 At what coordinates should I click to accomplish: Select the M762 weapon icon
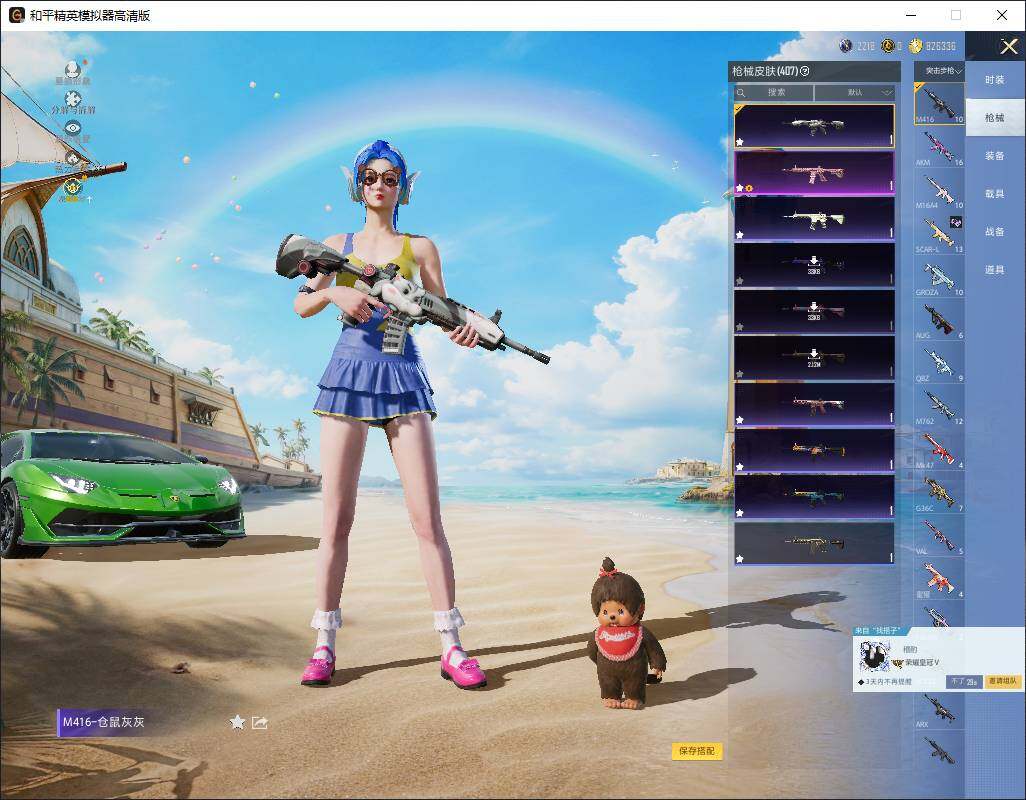coord(939,406)
